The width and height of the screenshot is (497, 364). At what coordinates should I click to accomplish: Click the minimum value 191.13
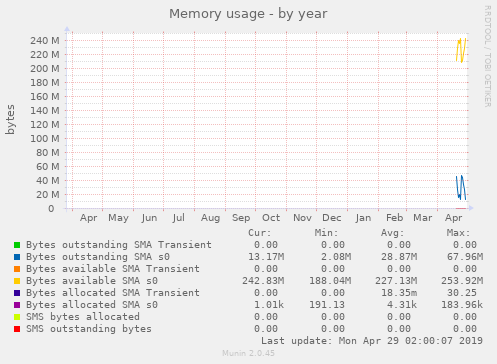tap(327, 305)
